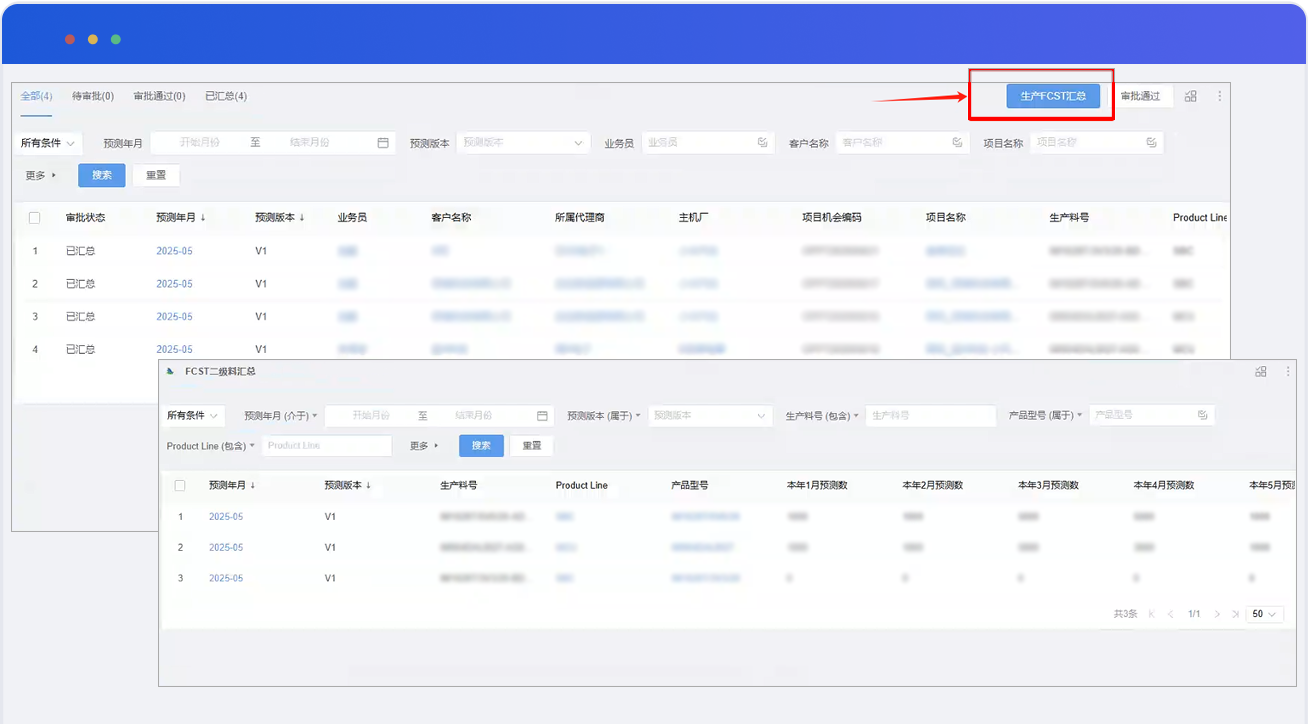This screenshot has width=1308, height=724.
Task: Open 2025-05 link in row 3 of FCST二级料汇总
Action: [x=226, y=578]
